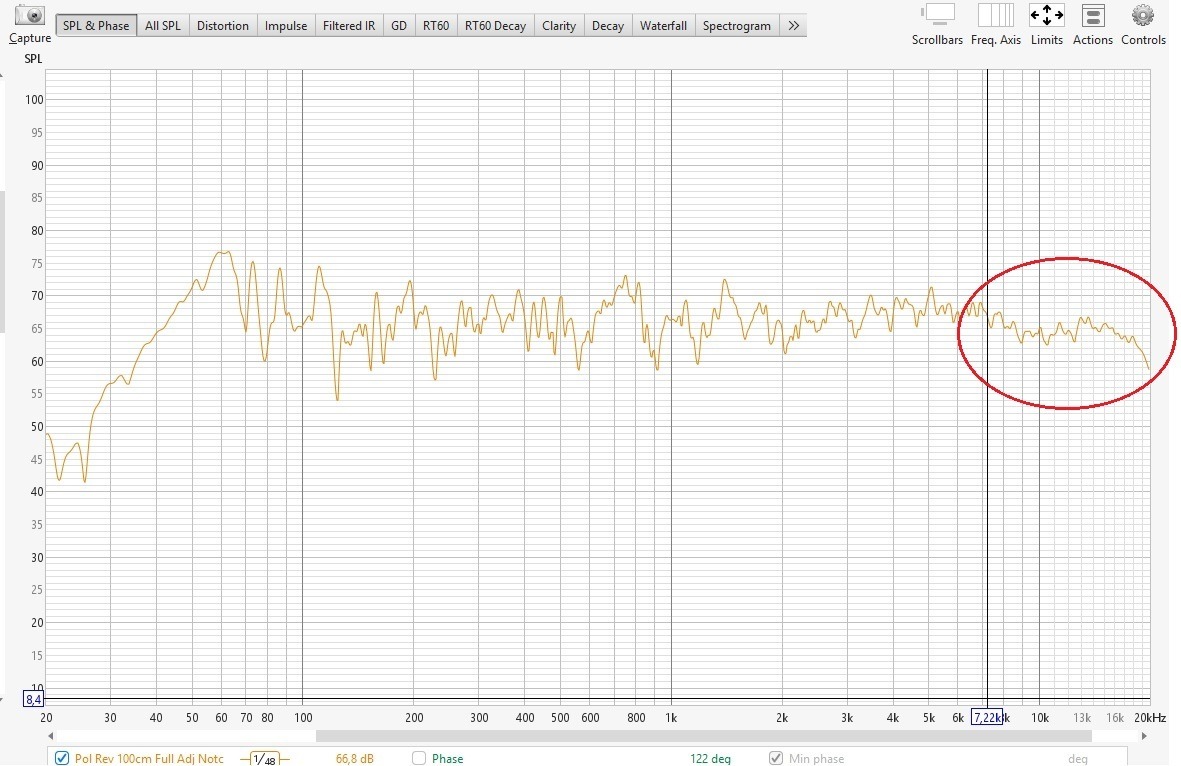Viewport: 1181px width, 766px height.
Task: Click the 100 frequency axis label
Action: (x=303, y=718)
